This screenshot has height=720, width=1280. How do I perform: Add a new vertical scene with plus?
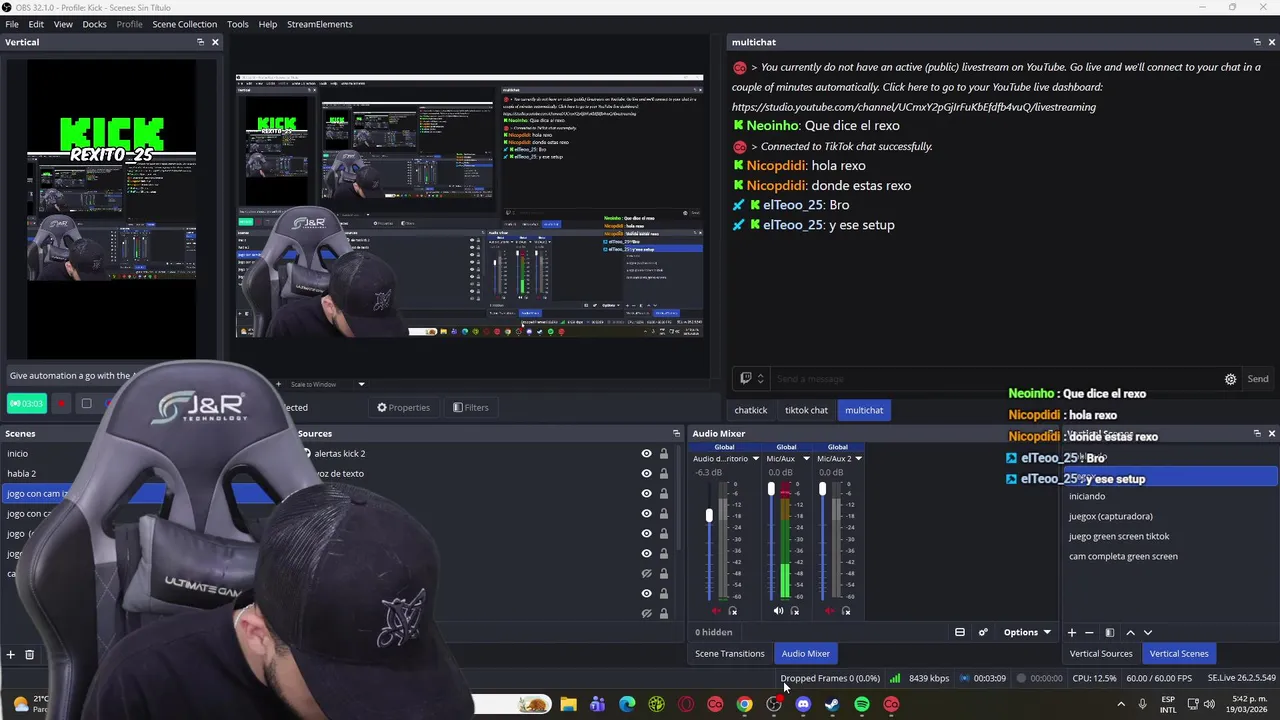(1072, 632)
